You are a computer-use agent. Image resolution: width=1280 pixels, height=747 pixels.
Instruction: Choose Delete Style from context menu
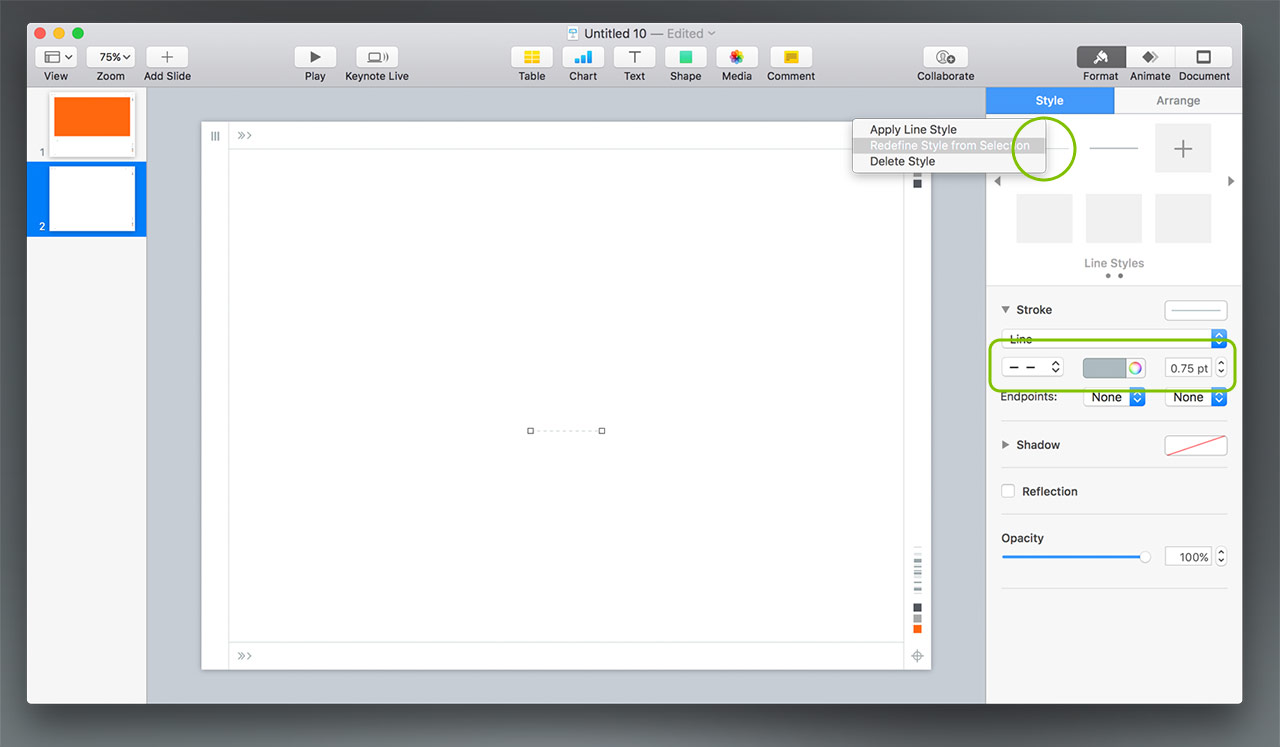(x=902, y=162)
